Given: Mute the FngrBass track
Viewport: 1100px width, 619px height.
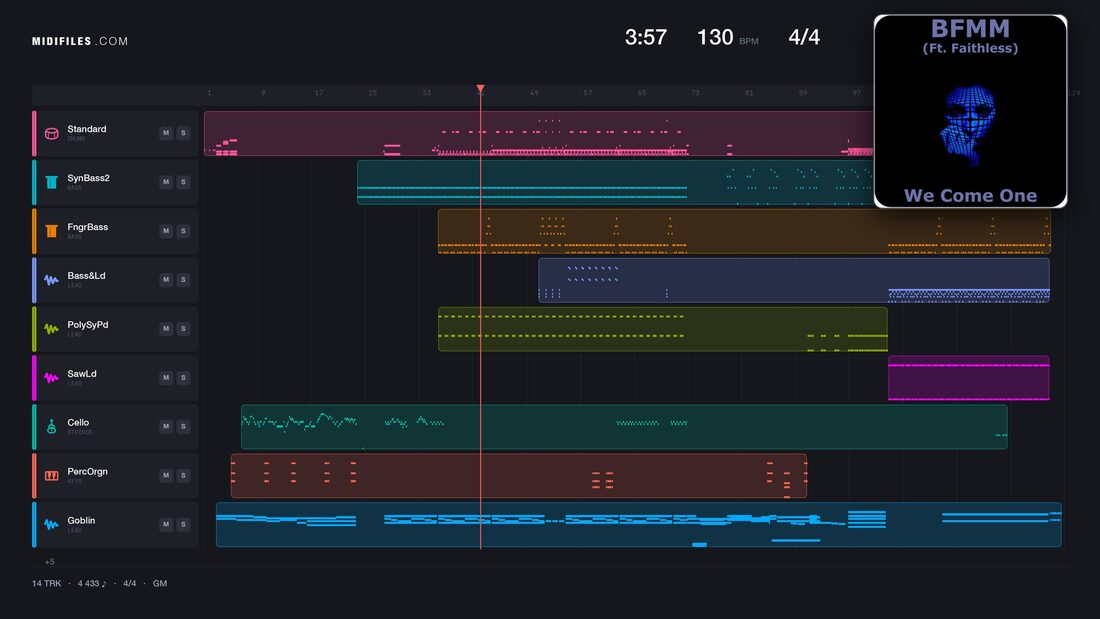Looking at the screenshot, I should 166,231.
